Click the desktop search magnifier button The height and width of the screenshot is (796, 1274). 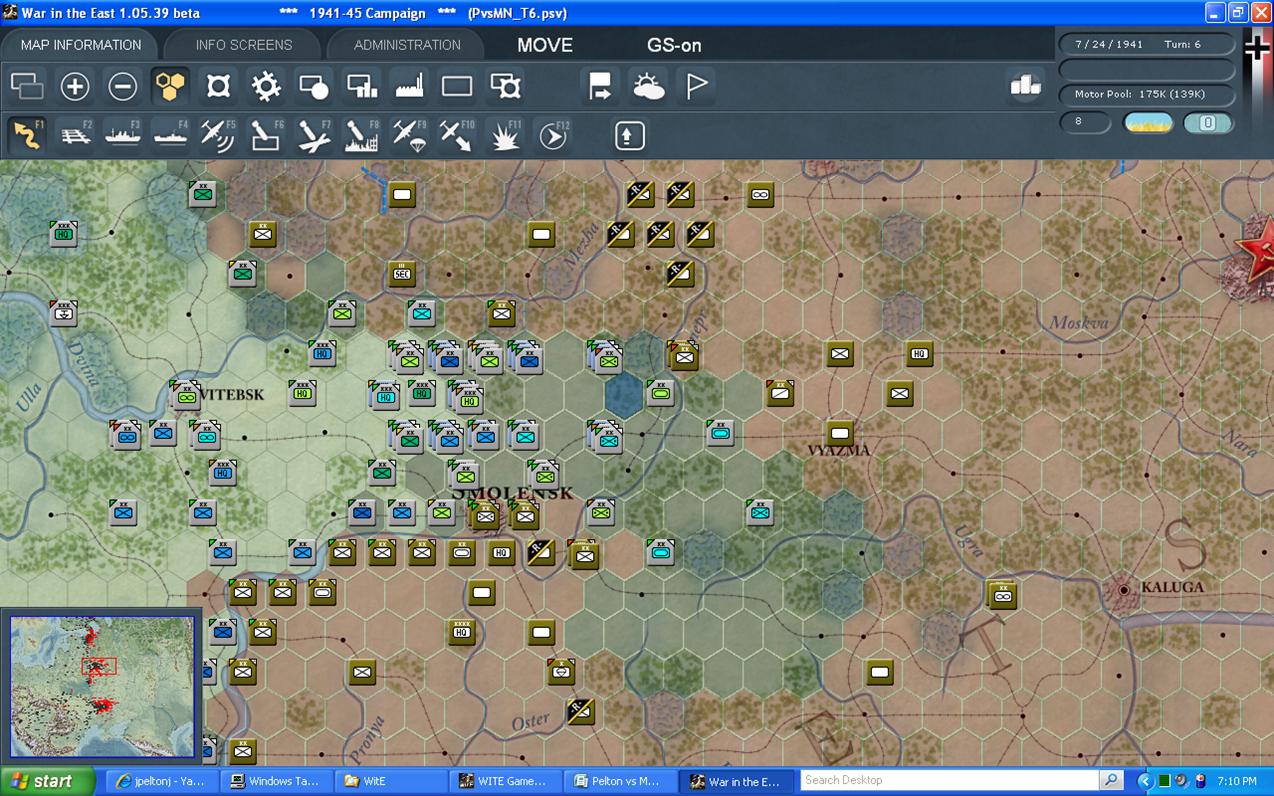1111,780
